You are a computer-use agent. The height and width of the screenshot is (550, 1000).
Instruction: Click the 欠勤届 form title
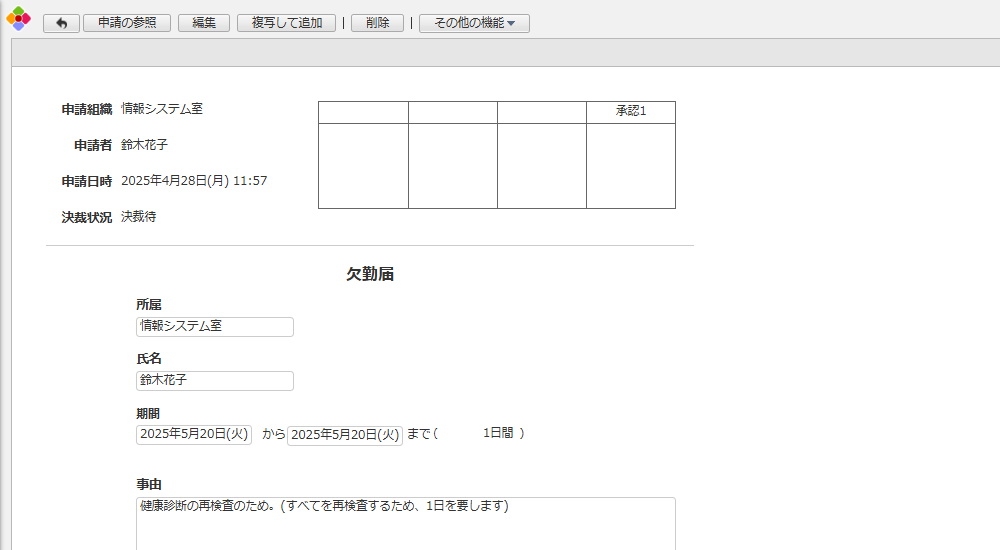click(x=369, y=275)
